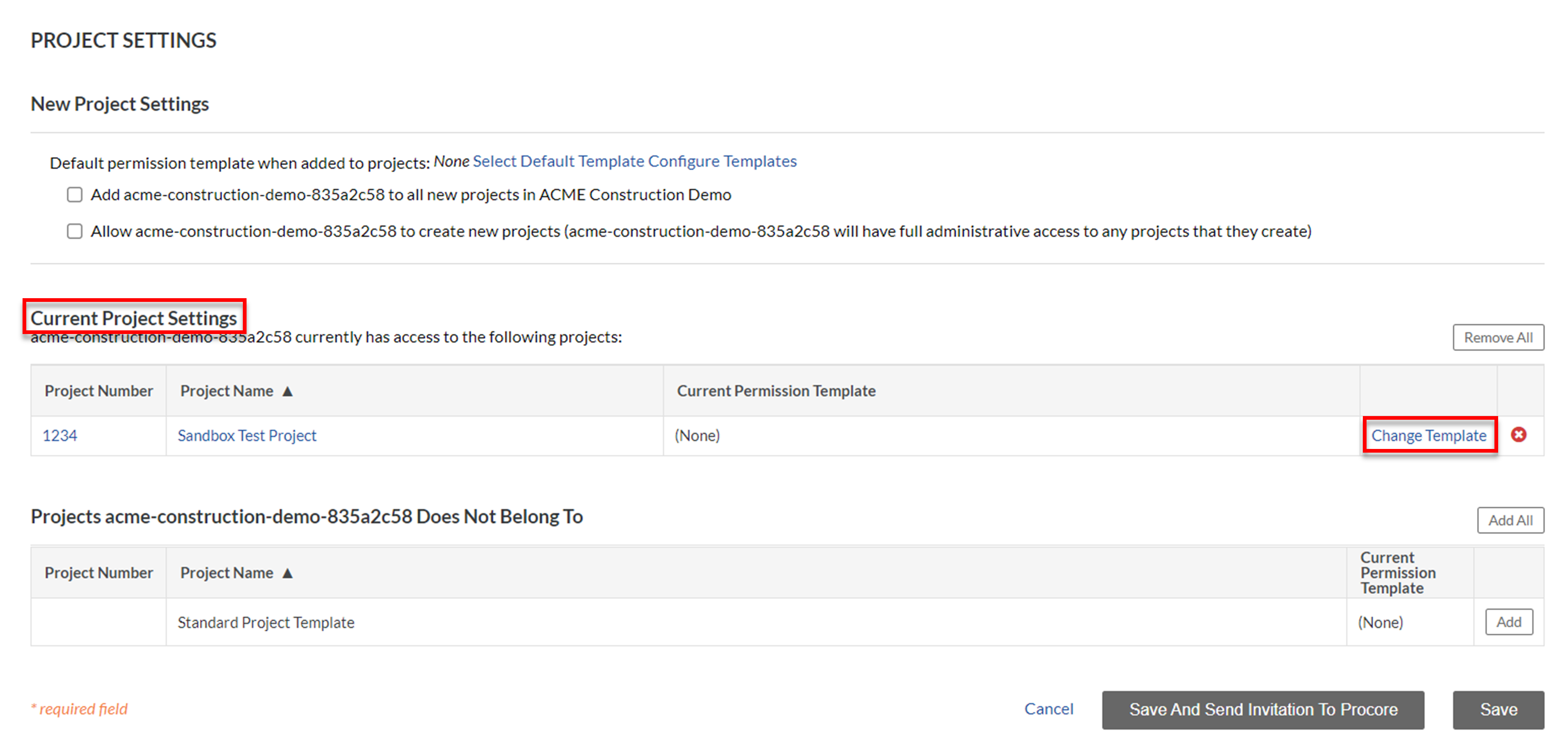Sort current projects by Project Name arrow

[287, 391]
